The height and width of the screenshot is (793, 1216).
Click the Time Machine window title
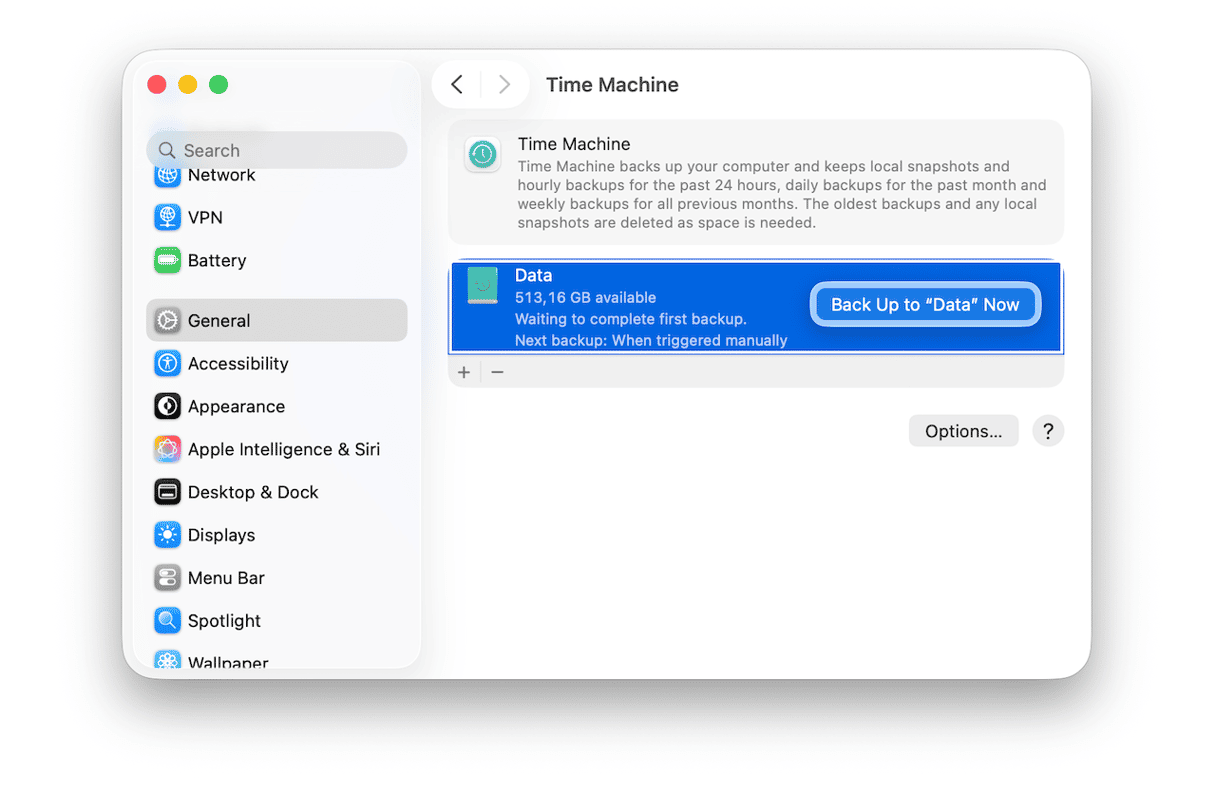tap(612, 85)
